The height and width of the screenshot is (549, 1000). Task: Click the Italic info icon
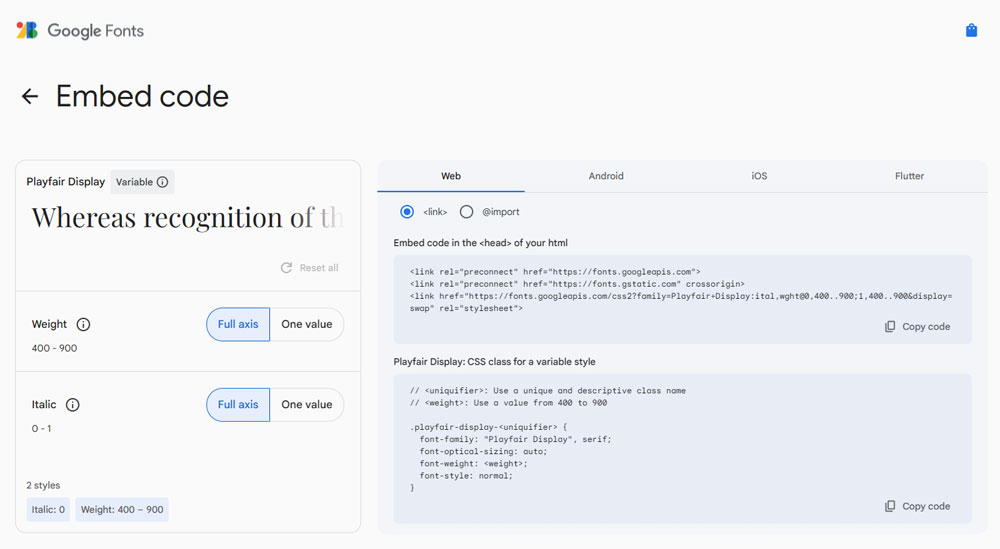72,405
